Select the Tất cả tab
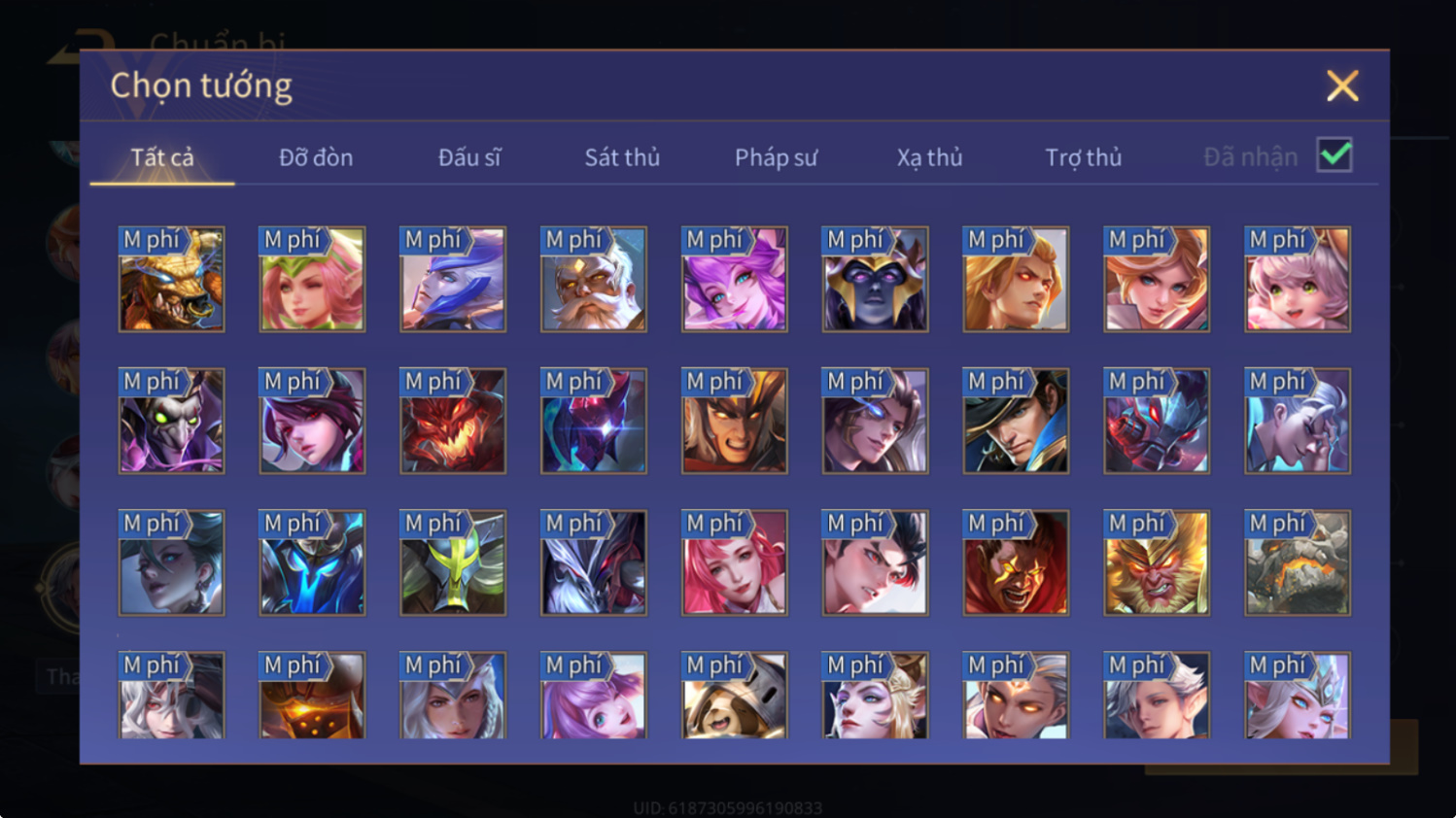 click(162, 157)
